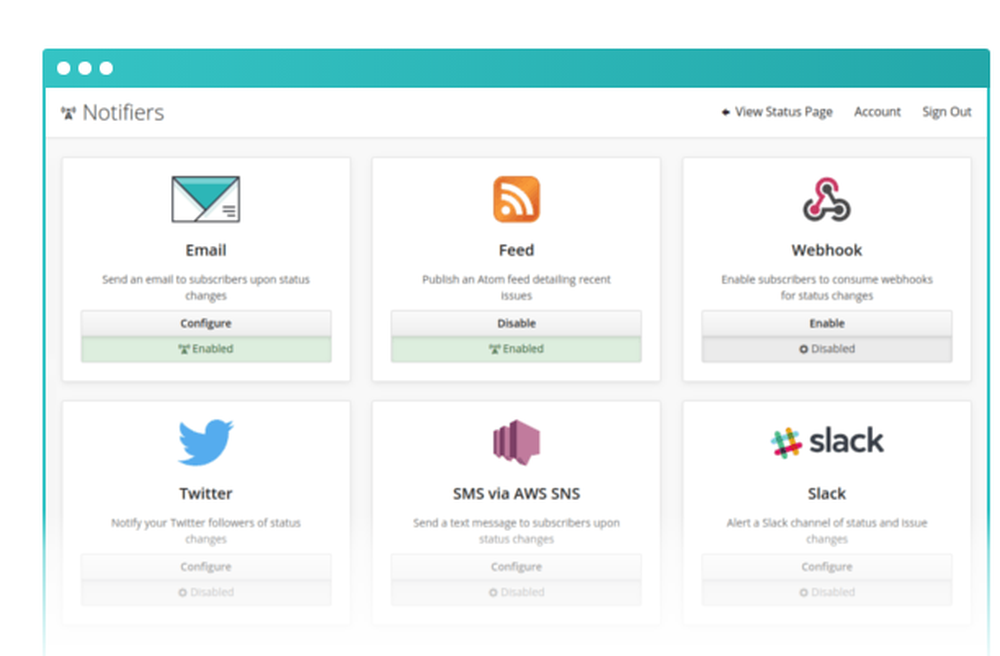The width and height of the screenshot is (1000, 656).
Task: Go to the Account page
Action: pos(878,112)
